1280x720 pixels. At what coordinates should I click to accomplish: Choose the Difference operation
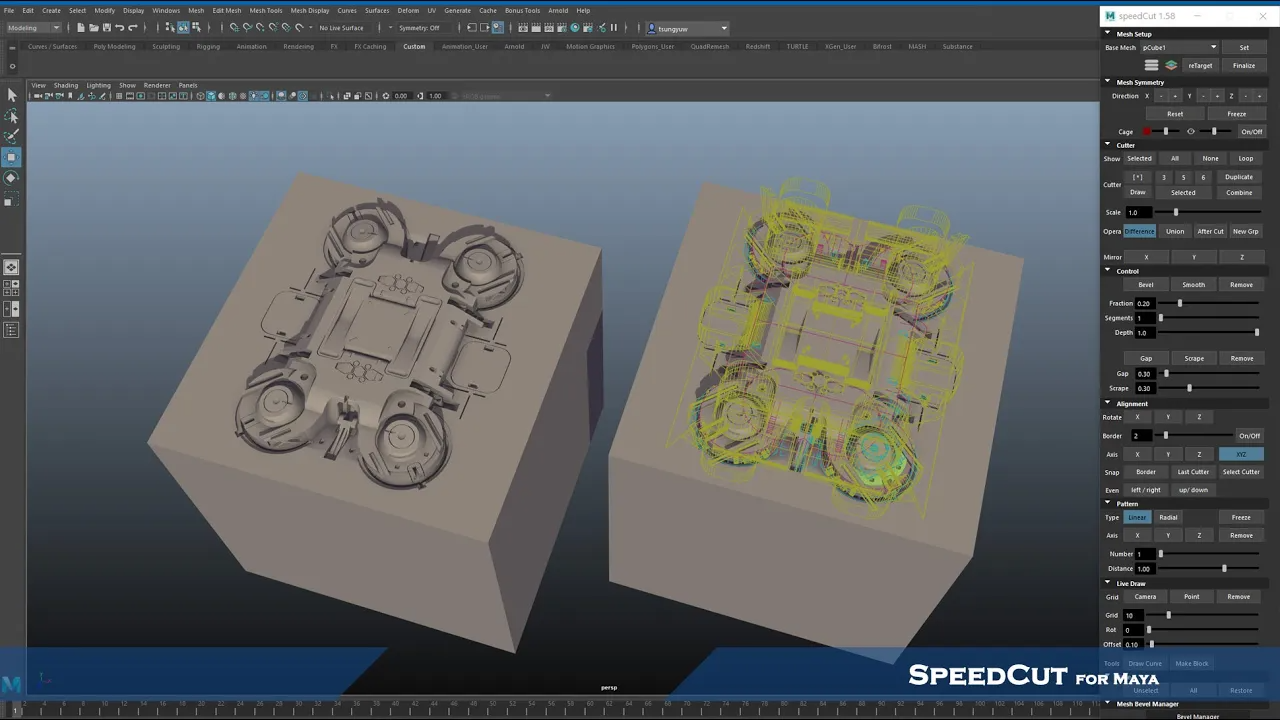coord(1139,231)
